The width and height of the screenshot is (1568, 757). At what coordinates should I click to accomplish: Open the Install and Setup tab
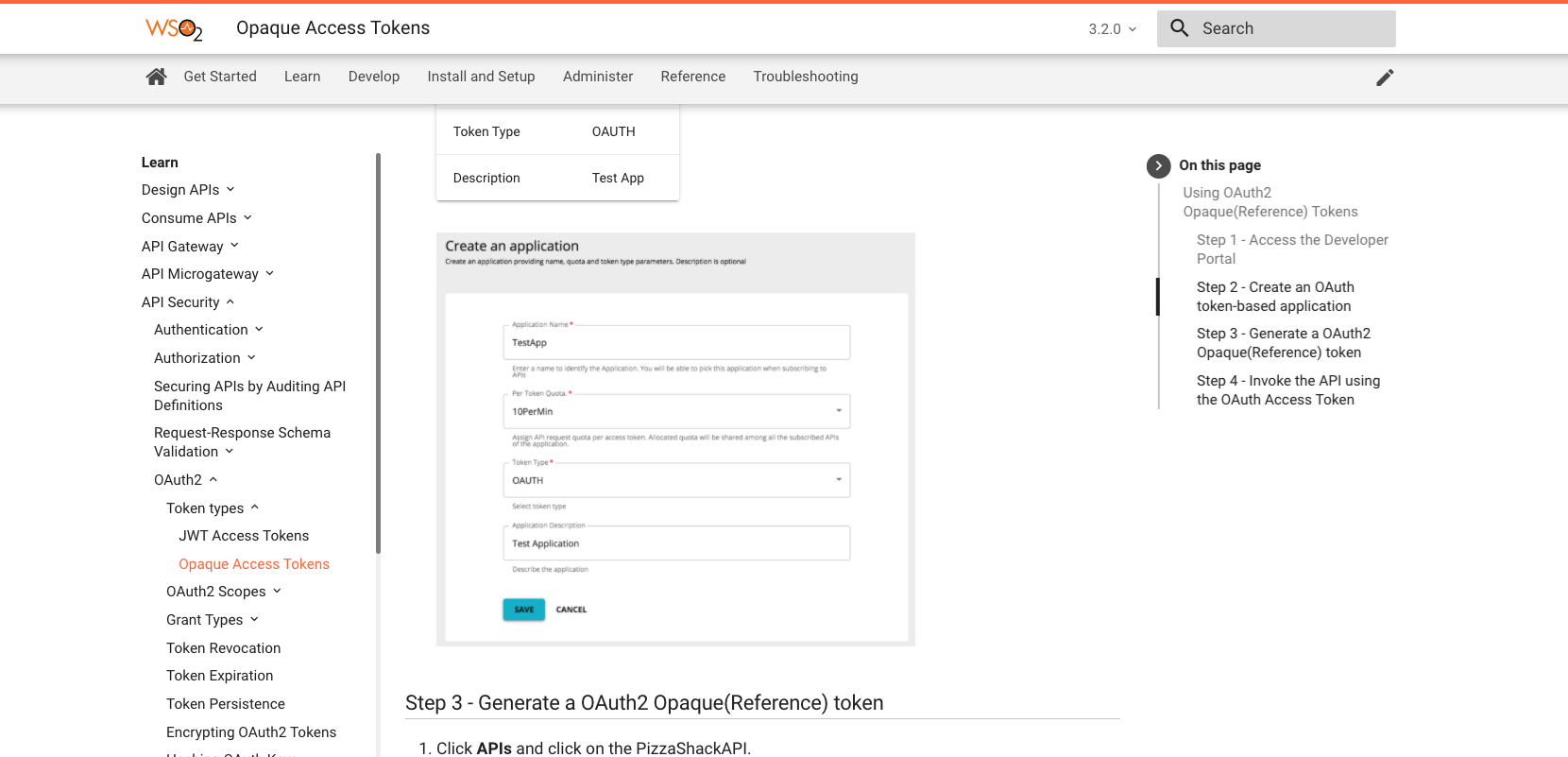[481, 77]
